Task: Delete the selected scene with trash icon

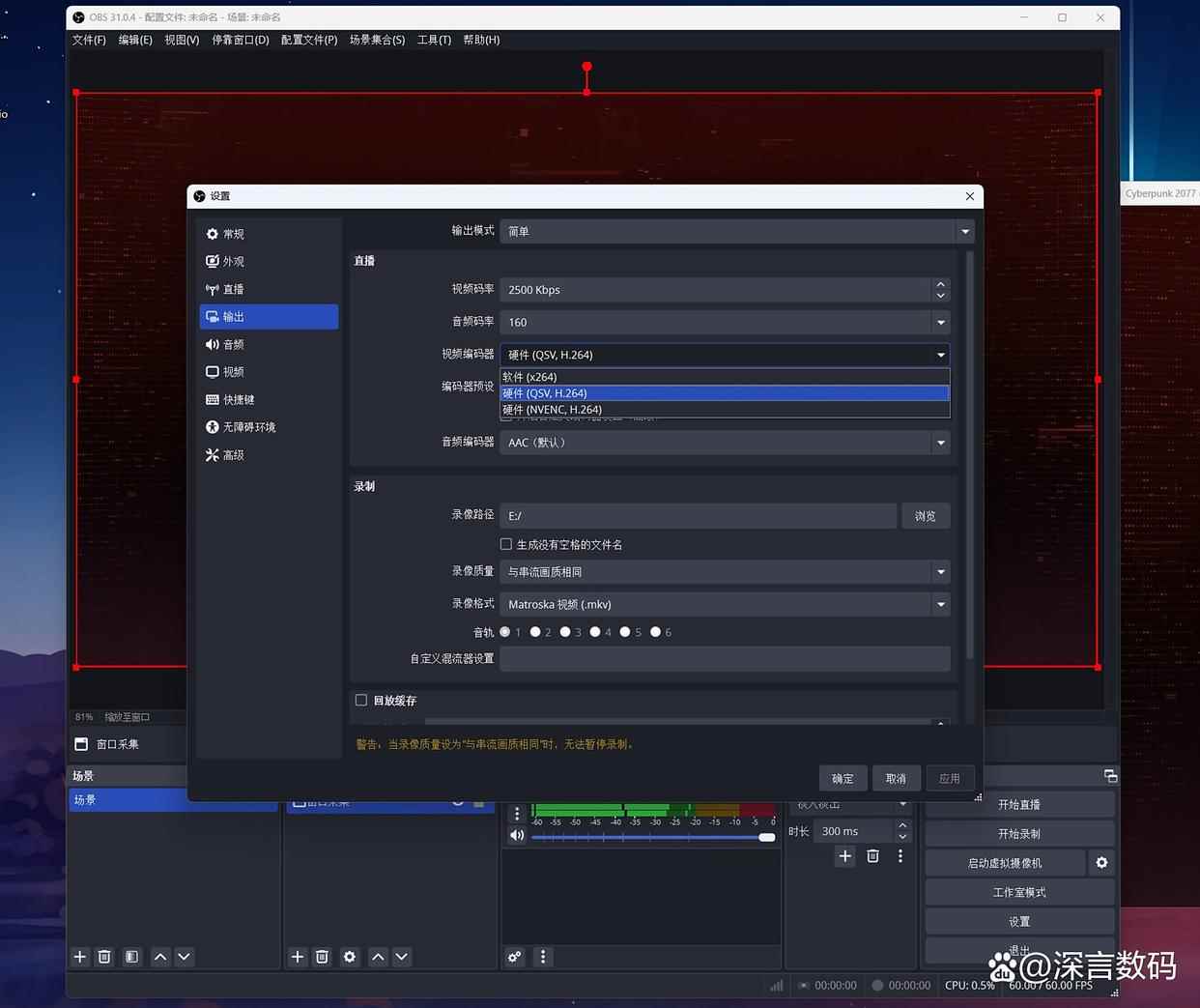Action: point(105,957)
